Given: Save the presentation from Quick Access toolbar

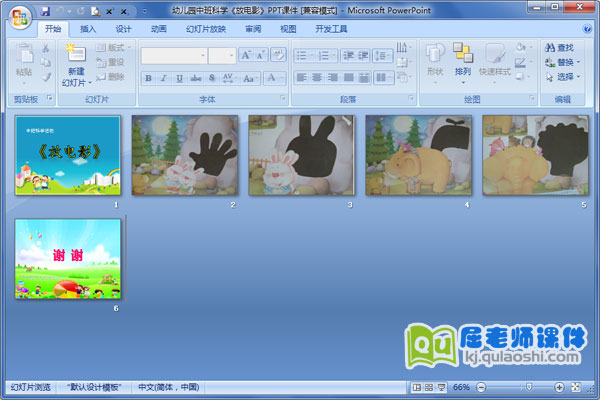Looking at the screenshot, I should tap(45, 11).
